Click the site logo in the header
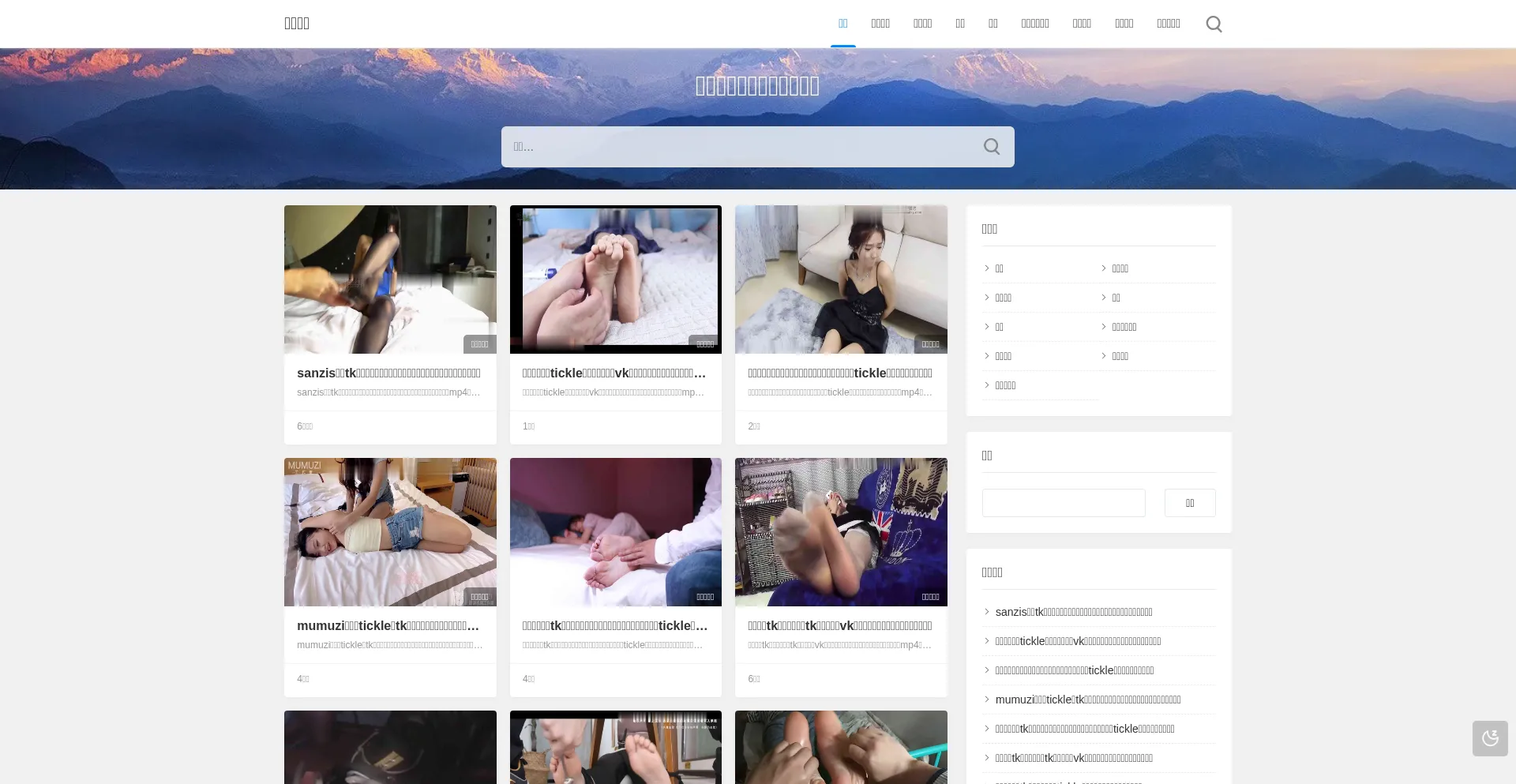1516x784 pixels. (x=297, y=24)
